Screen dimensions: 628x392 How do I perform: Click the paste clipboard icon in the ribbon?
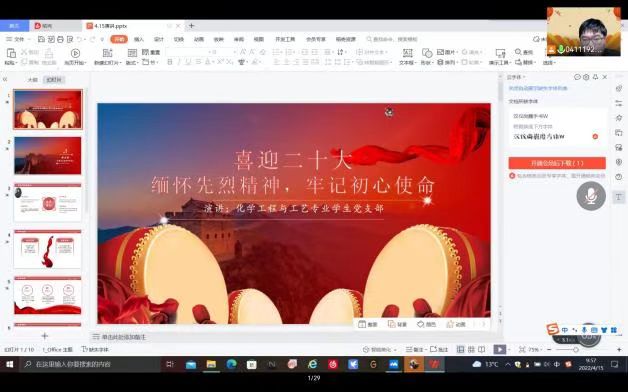[x=11, y=53]
